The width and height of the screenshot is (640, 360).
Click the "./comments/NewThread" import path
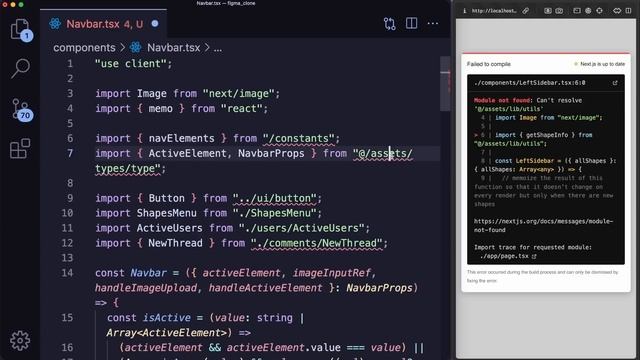[316, 243]
